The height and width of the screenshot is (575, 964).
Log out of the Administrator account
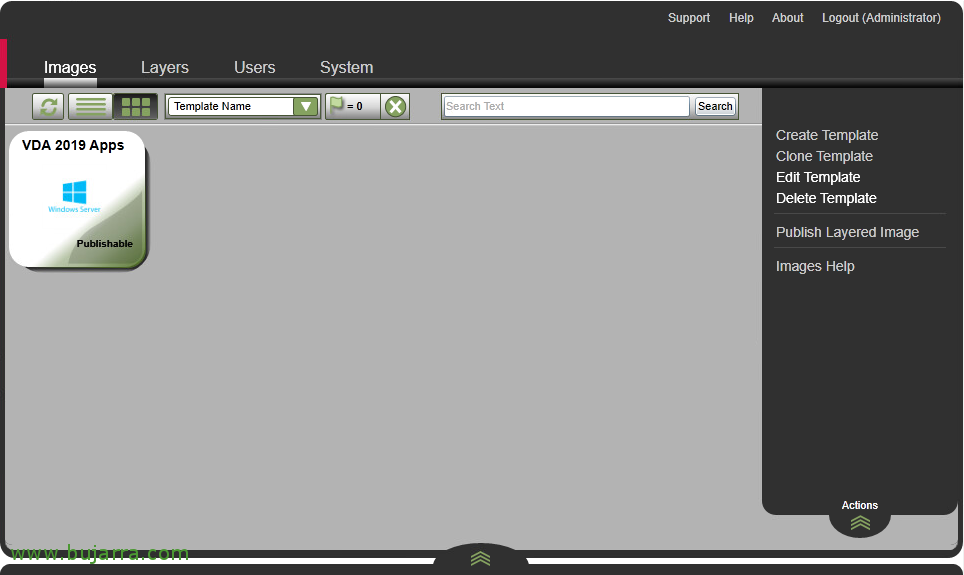pyautogui.click(x=882, y=18)
